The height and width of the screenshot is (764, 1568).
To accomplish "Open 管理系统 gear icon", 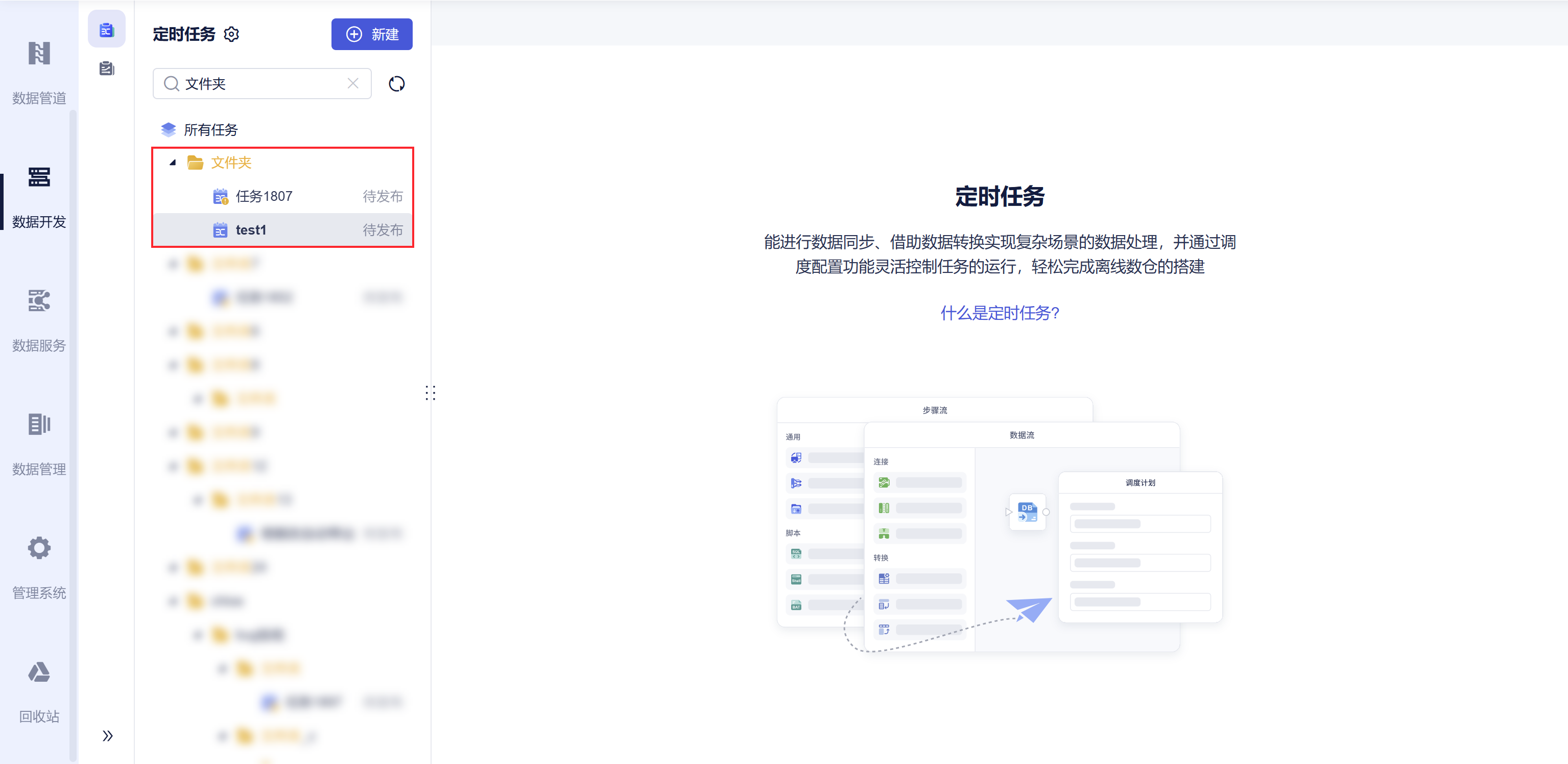I will [x=39, y=548].
